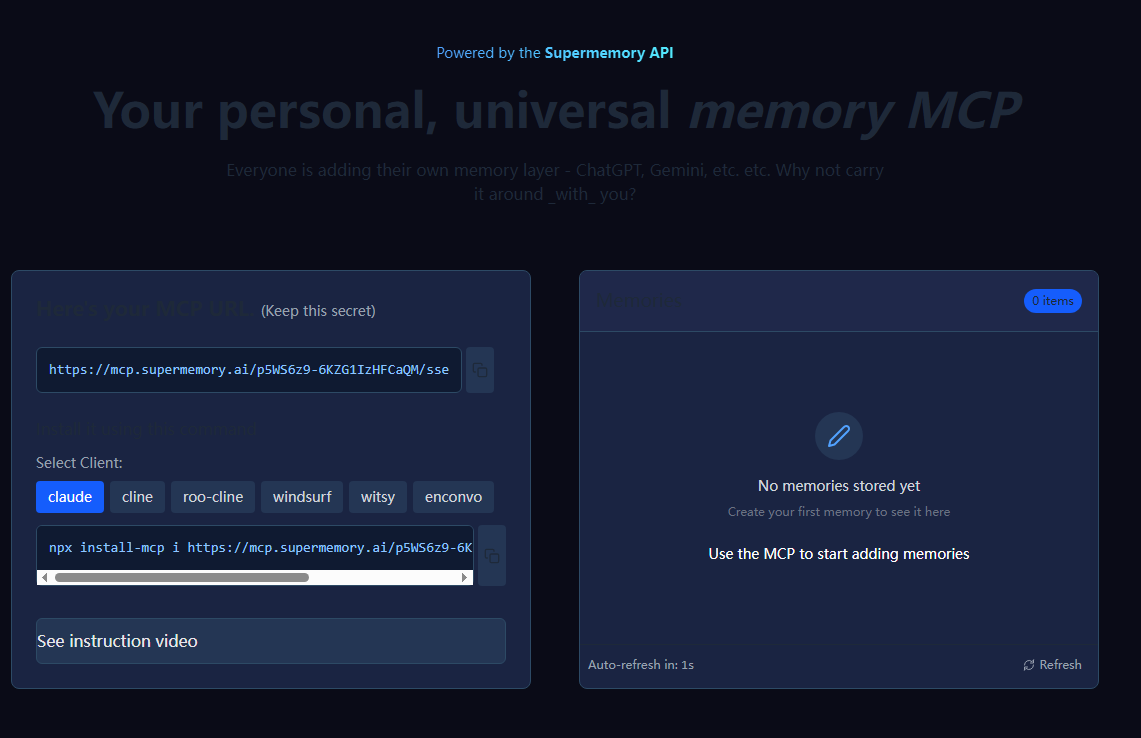Open the Supermemory API link

609,52
